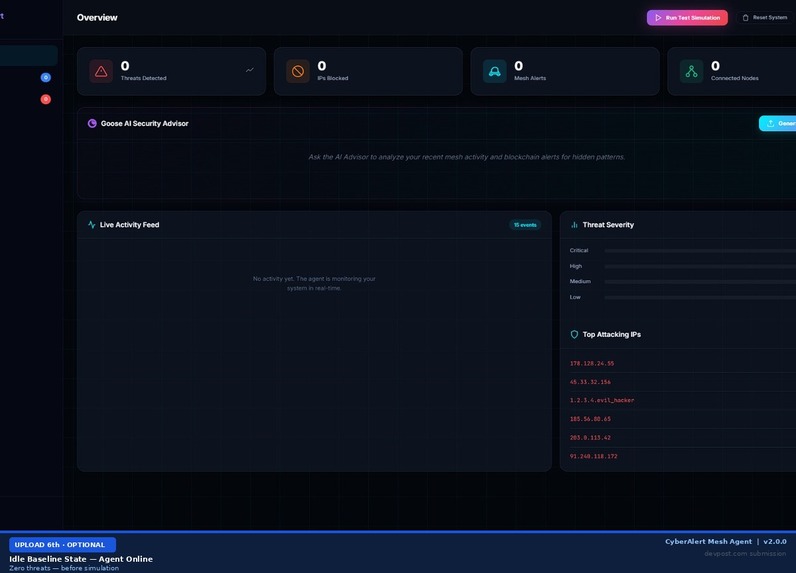Select attacking IP 91.240.118.172
Viewport: 796px width, 573px height.
(593, 456)
